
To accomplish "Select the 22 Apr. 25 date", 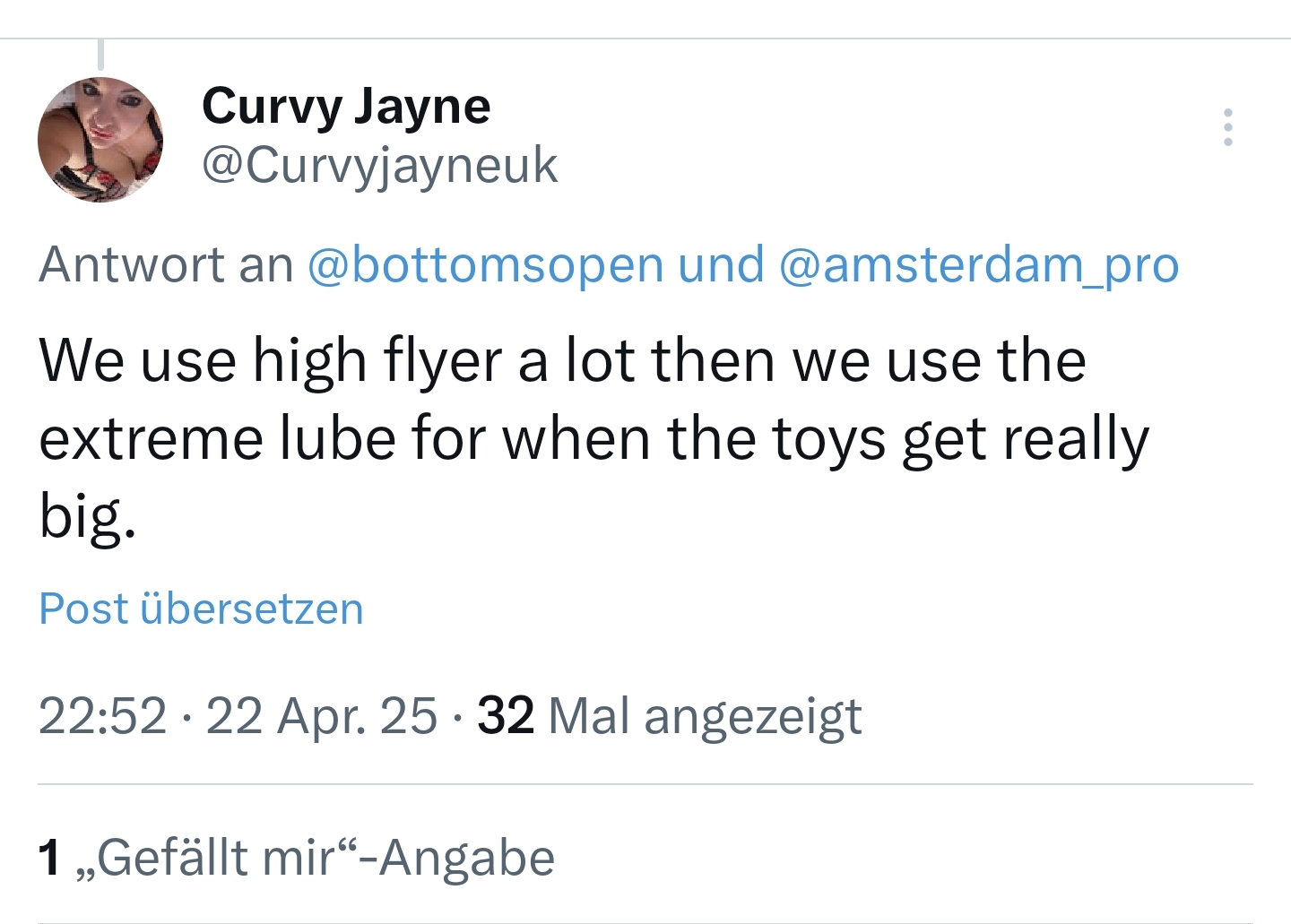I will [321, 716].
